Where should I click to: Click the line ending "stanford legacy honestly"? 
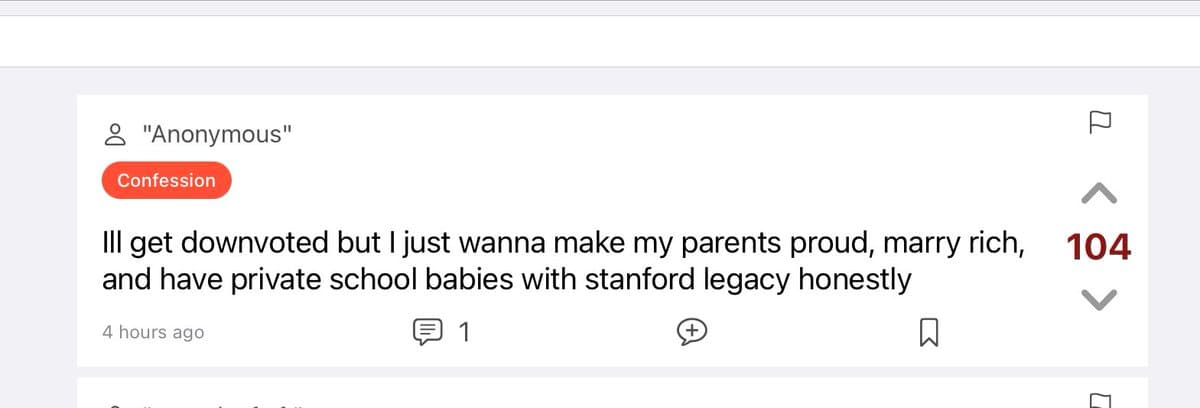(506, 280)
